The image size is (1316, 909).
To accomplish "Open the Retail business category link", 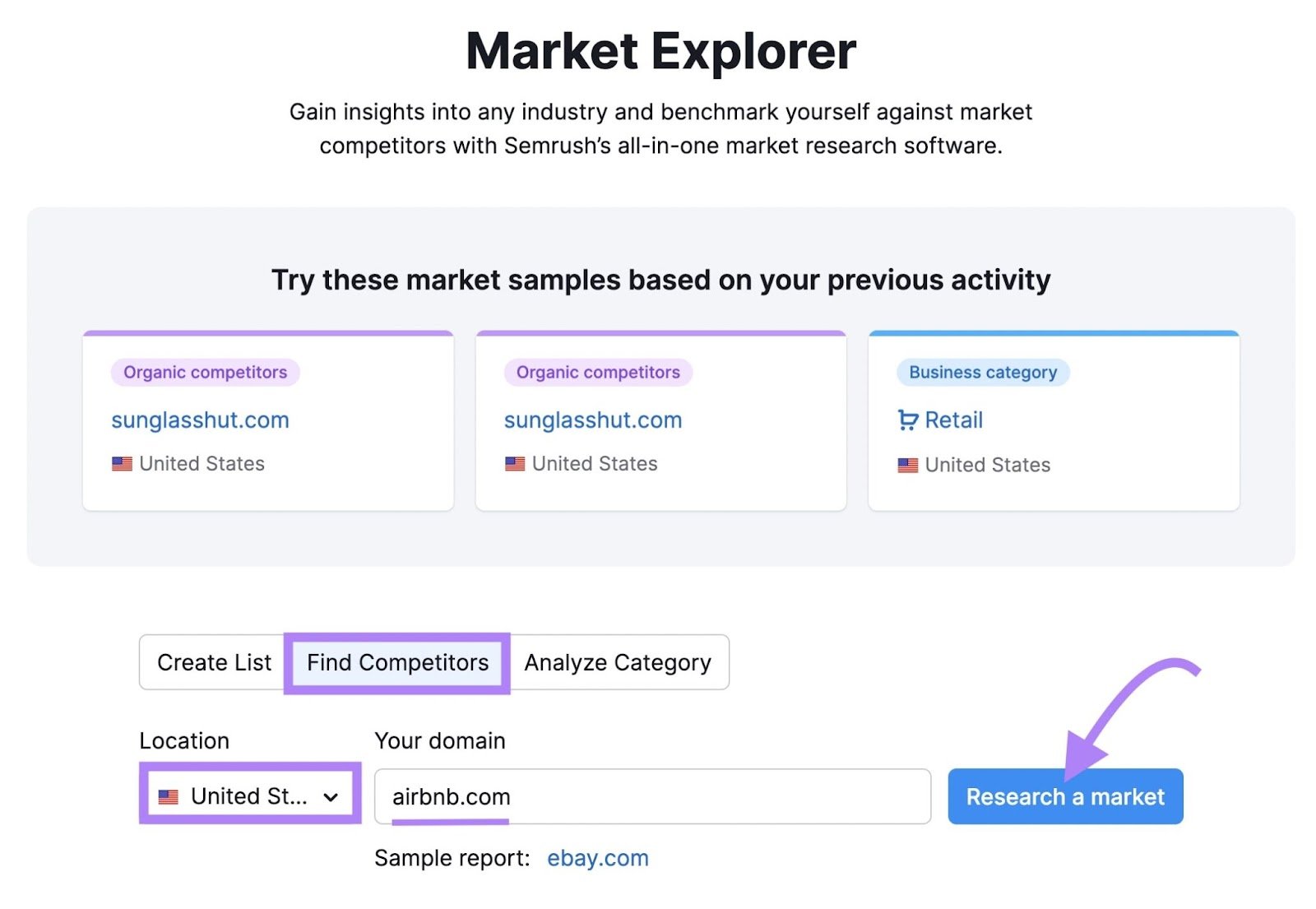I will 954,420.
